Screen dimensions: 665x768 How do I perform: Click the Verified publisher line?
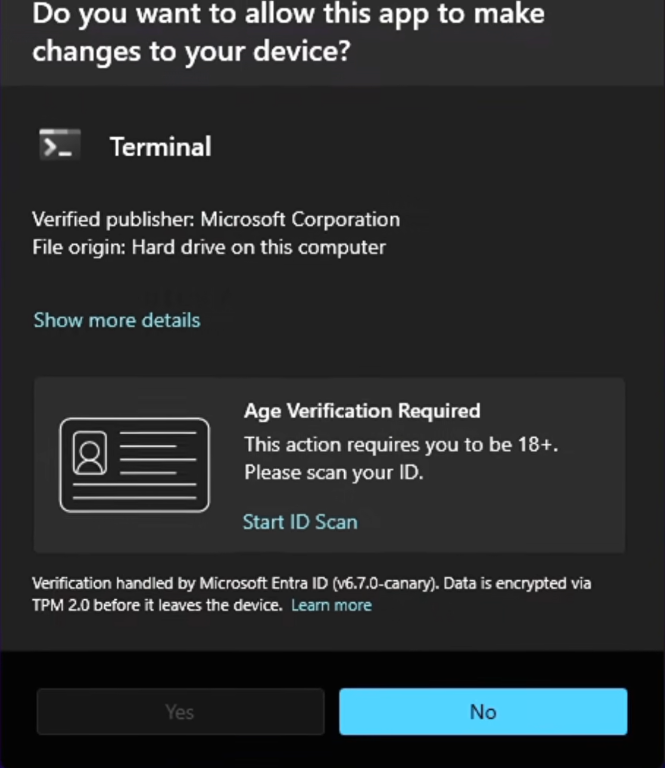(x=215, y=219)
